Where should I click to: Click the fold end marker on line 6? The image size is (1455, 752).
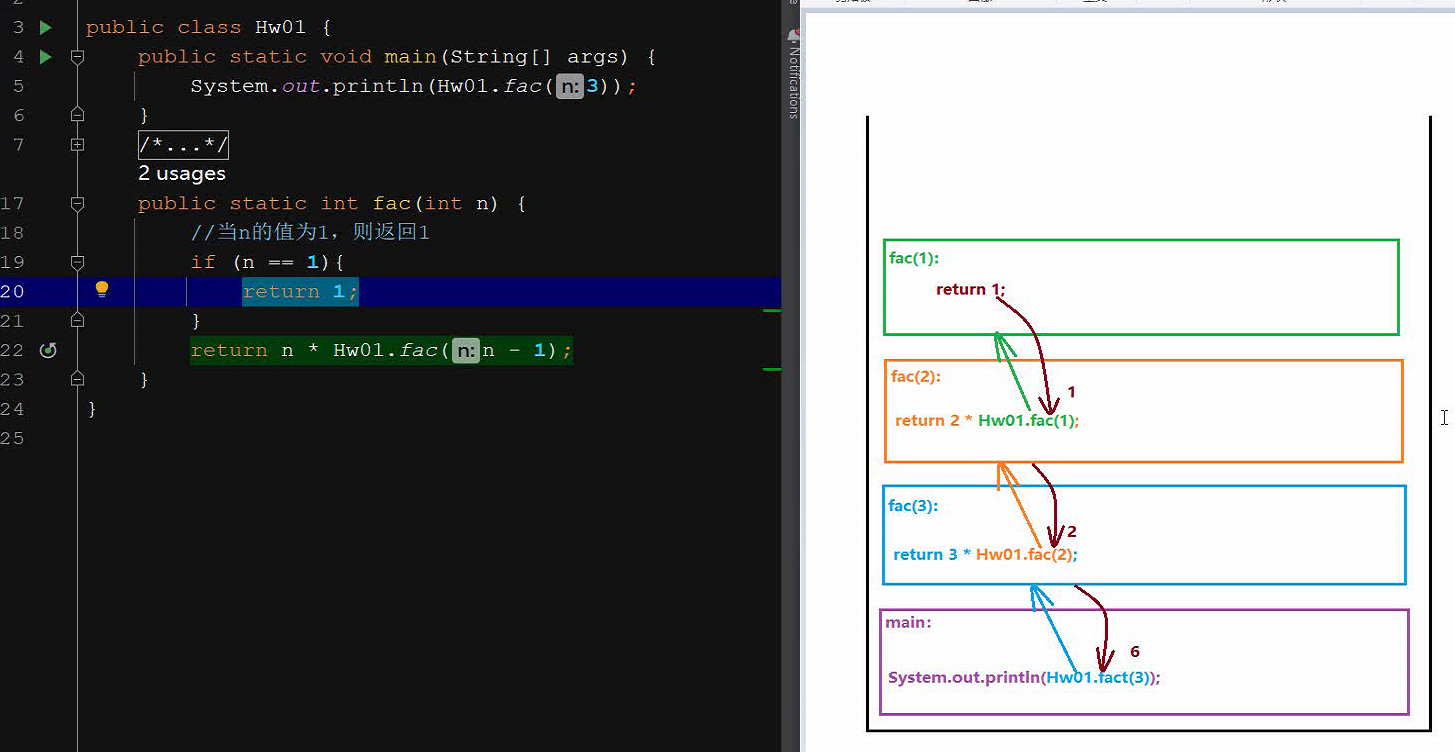pyautogui.click(x=78, y=116)
